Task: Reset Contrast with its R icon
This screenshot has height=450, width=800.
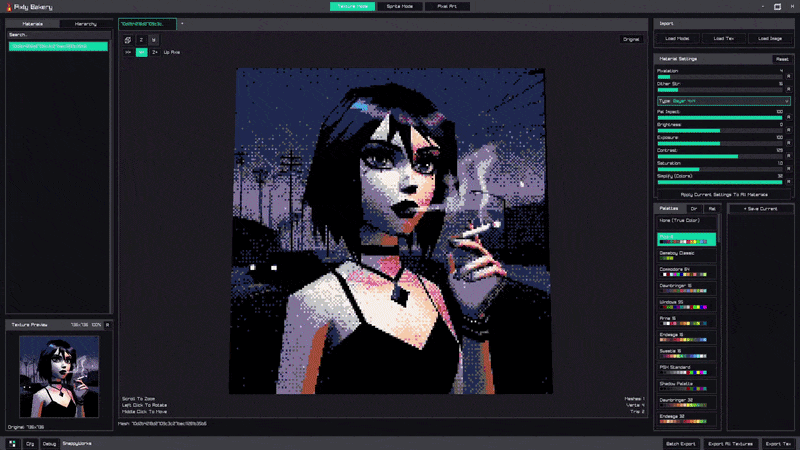Action: point(788,155)
